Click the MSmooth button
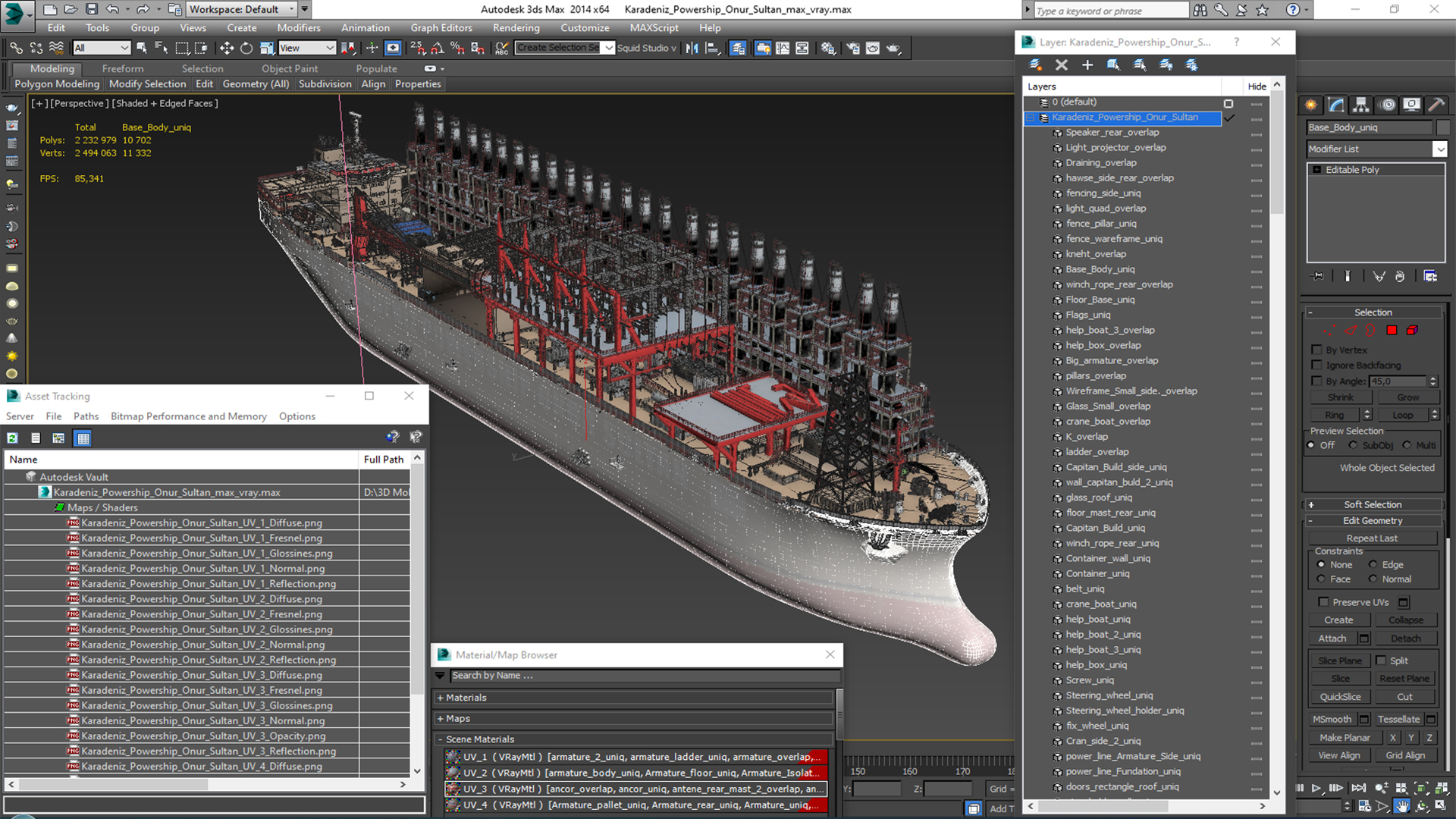The height and width of the screenshot is (819, 1456). click(x=1332, y=719)
